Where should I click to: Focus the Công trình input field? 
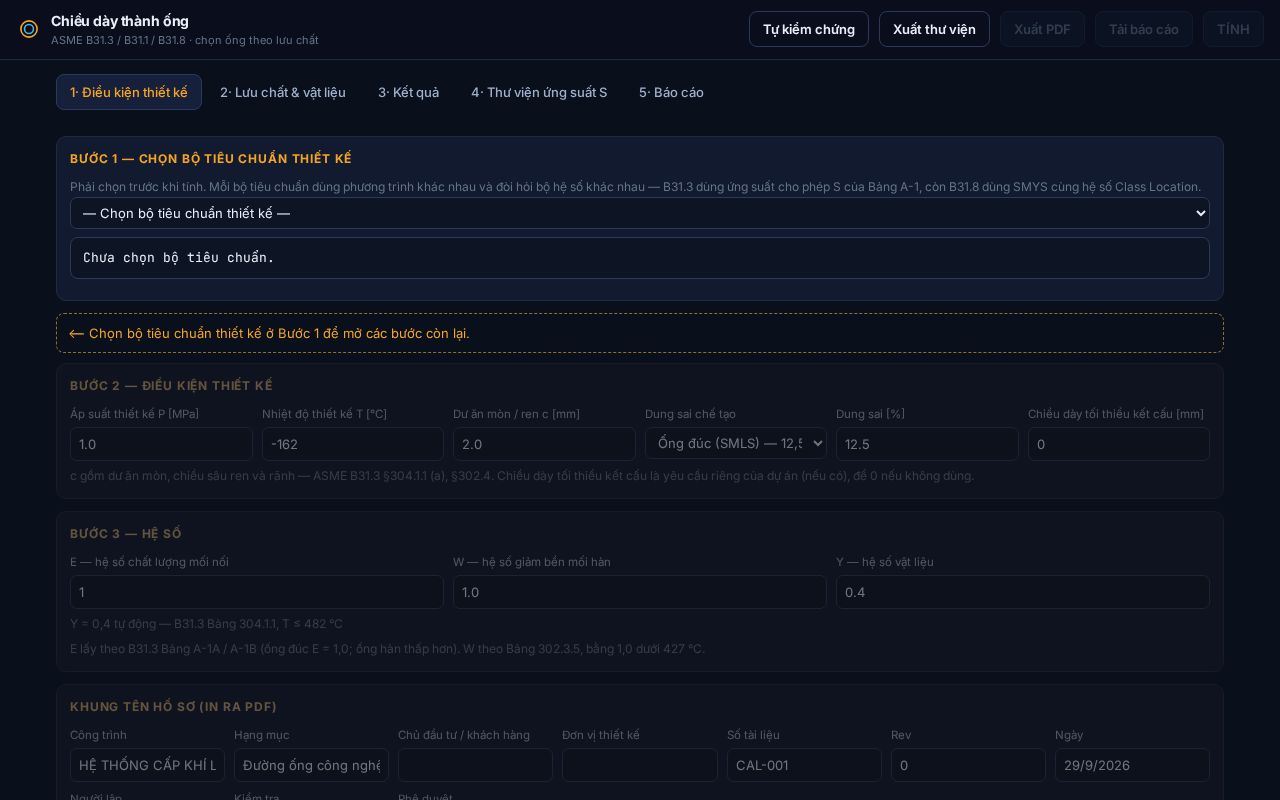click(147, 765)
